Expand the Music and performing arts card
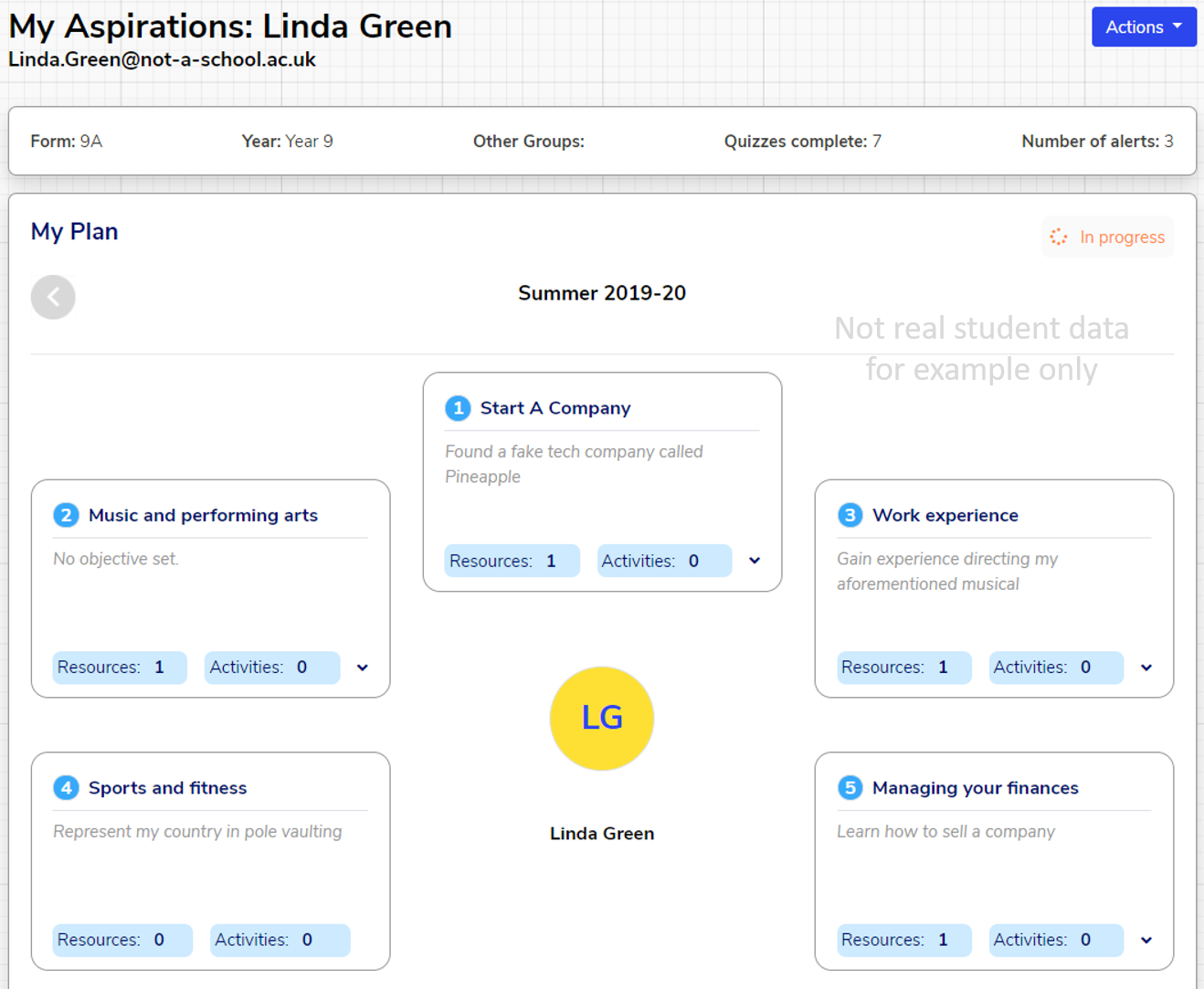Viewport: 1204px width, 989px height. tap(362, 668)
